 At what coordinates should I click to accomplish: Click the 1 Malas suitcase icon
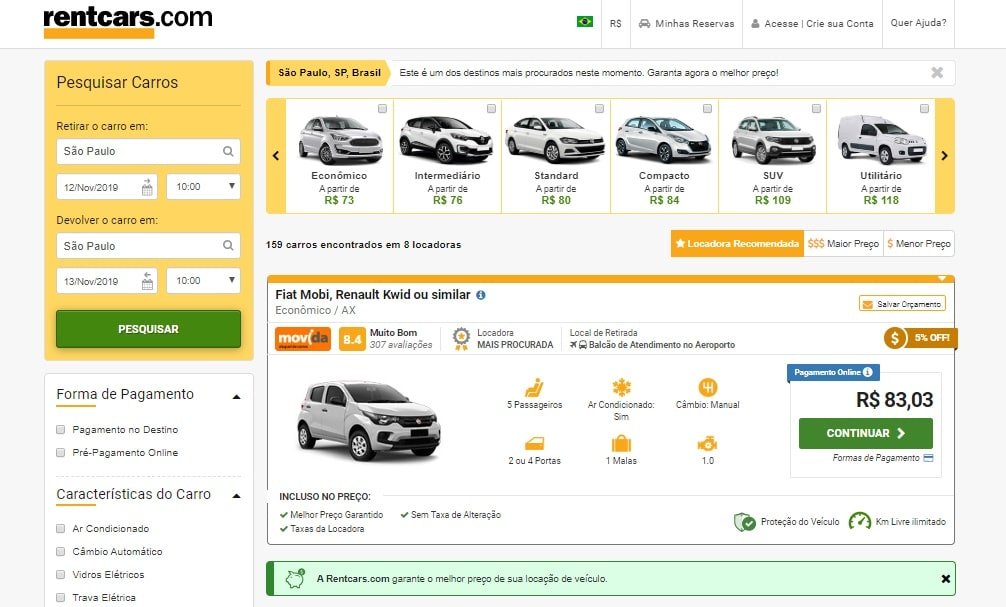coord(621,443)
